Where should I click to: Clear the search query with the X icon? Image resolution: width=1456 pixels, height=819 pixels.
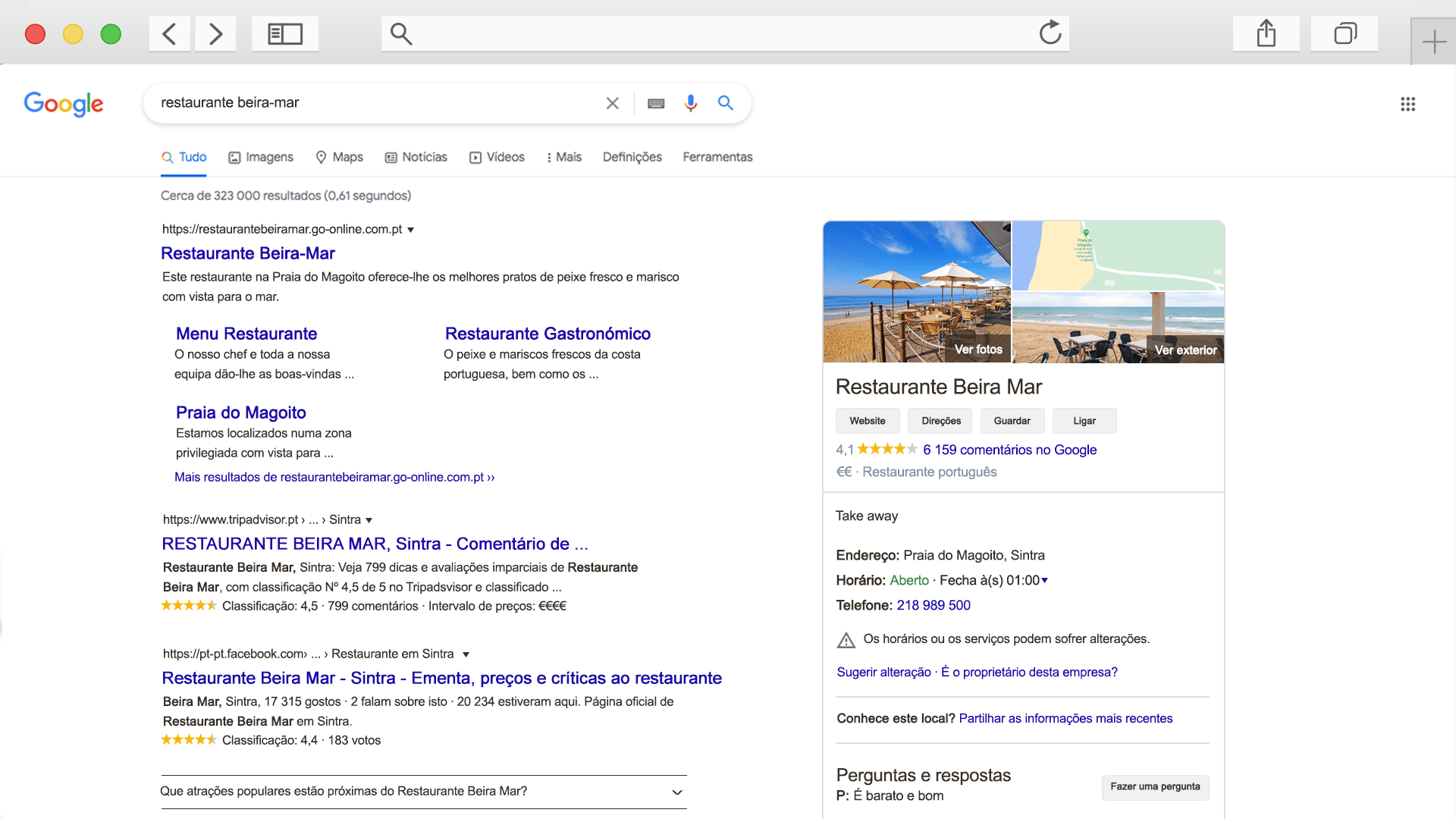pyautogui.click(x=612, y=103)
